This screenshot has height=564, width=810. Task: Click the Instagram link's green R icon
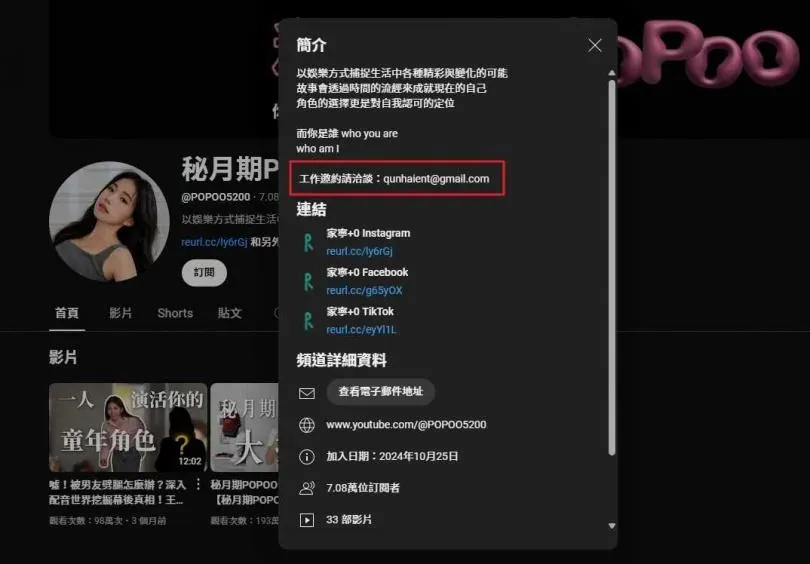pyautogui.click(x=308, y=243)
